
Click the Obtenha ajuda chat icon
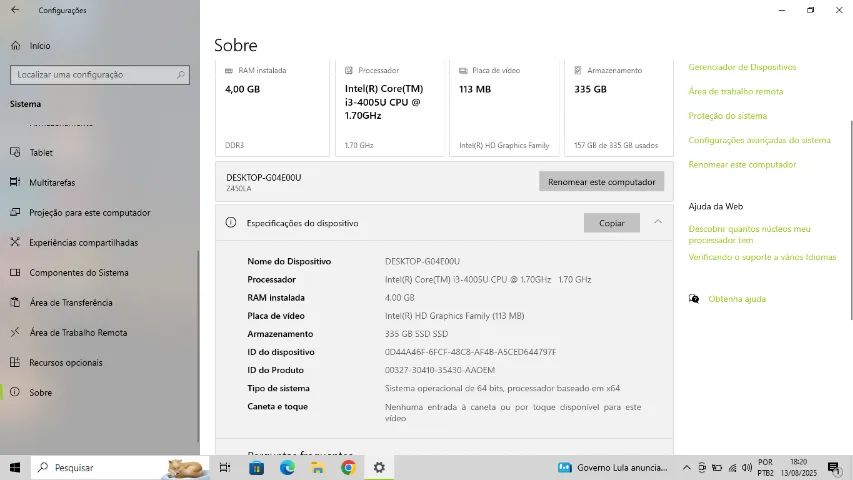(694, 299)
